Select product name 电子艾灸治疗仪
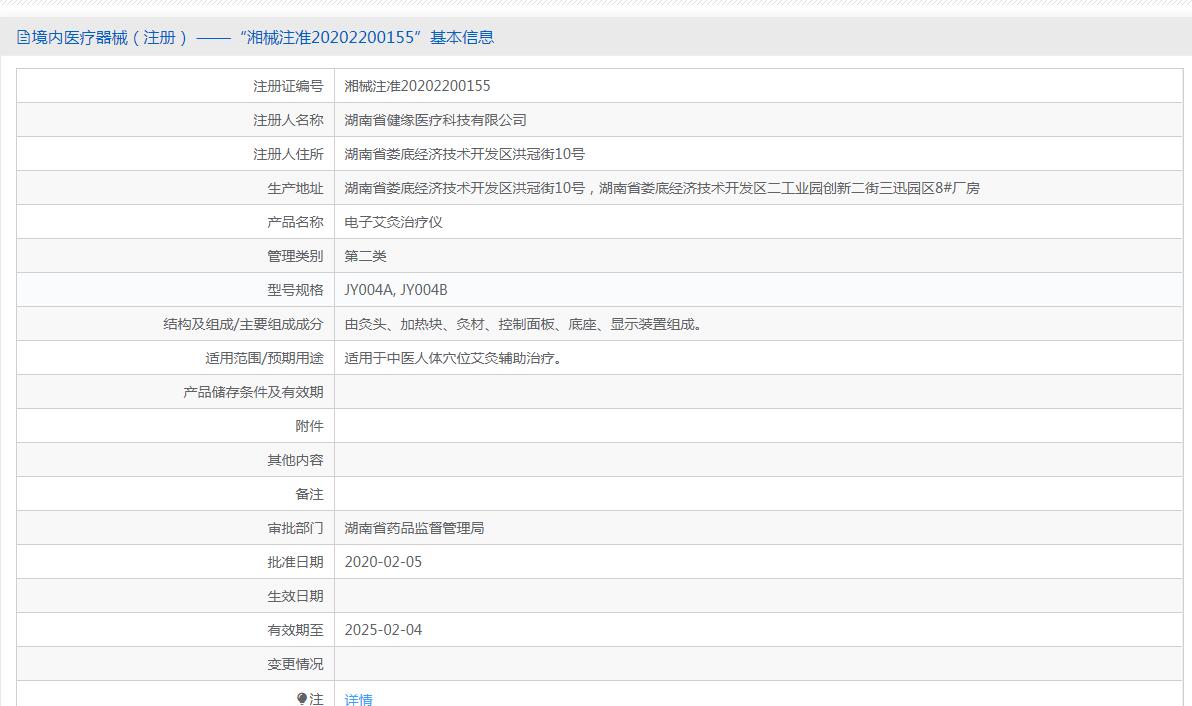 pos(394,222)
